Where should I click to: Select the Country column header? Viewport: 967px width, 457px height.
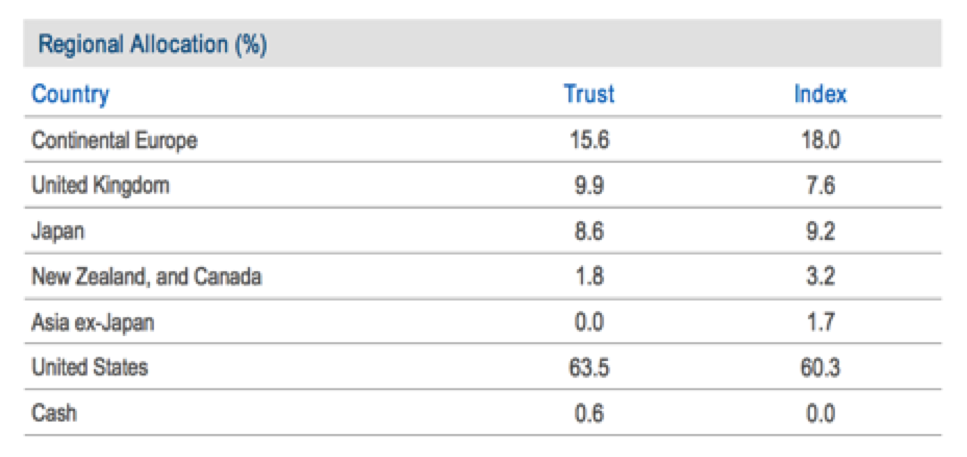pyautogui.click(x=70, y=94)
